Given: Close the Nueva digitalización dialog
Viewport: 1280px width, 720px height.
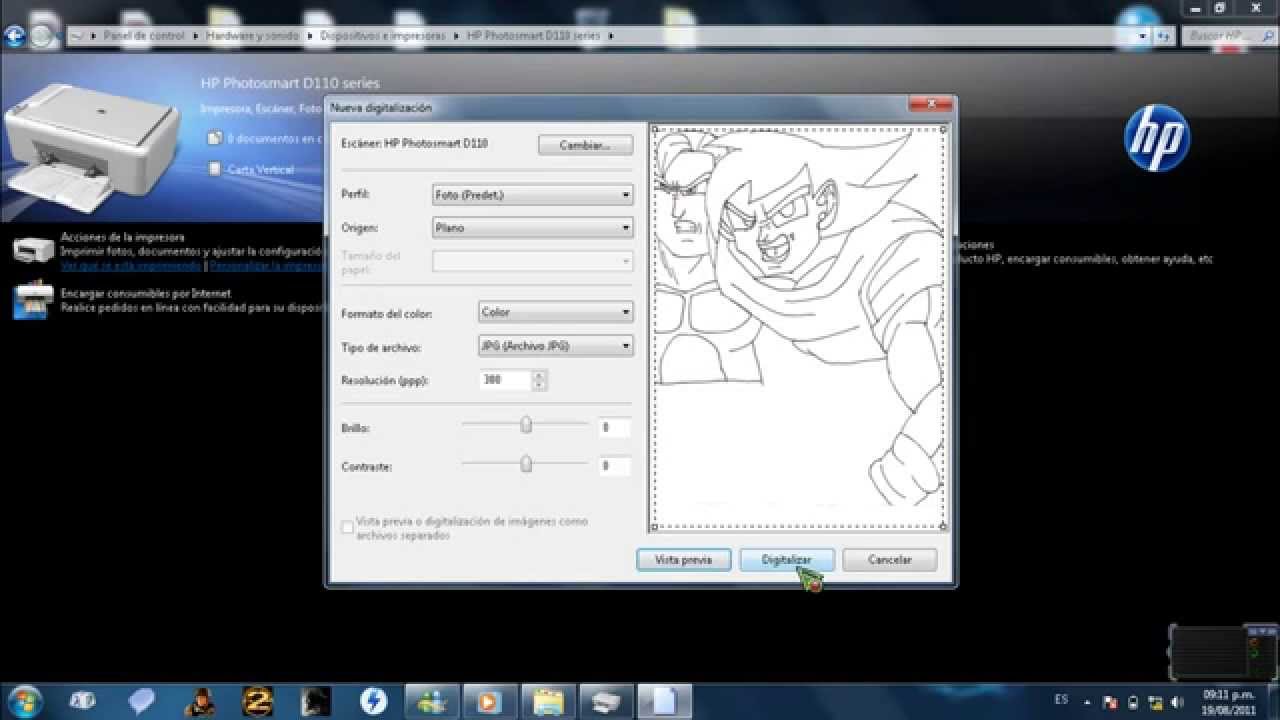Looking at the screenshot, I should (931, 104).
